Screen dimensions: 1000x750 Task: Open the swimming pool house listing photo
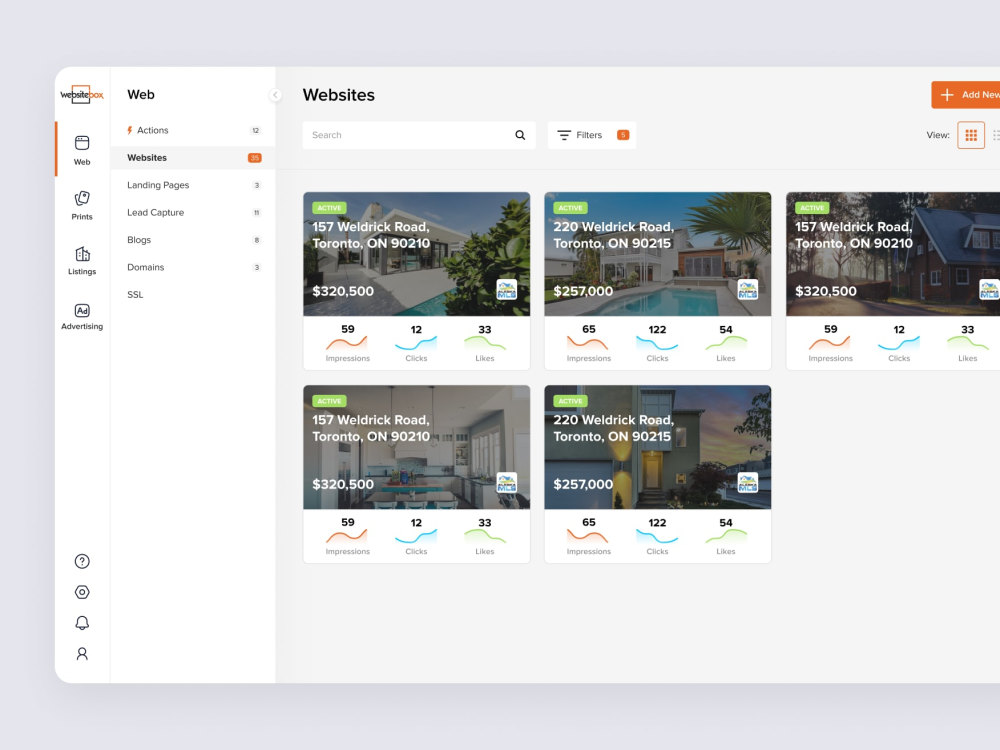(658, 254)
